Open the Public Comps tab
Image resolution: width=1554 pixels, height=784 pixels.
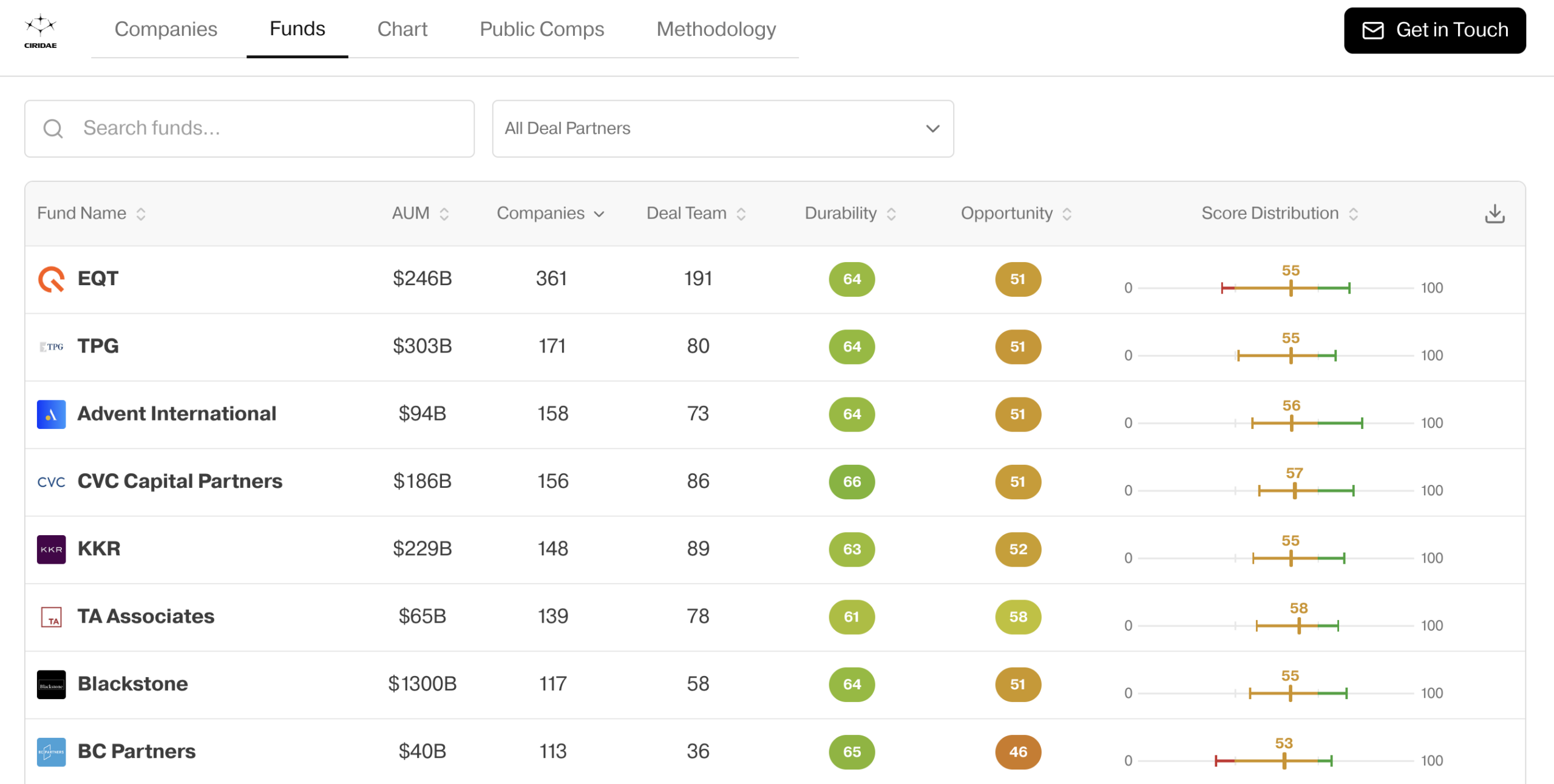[541, 29]
